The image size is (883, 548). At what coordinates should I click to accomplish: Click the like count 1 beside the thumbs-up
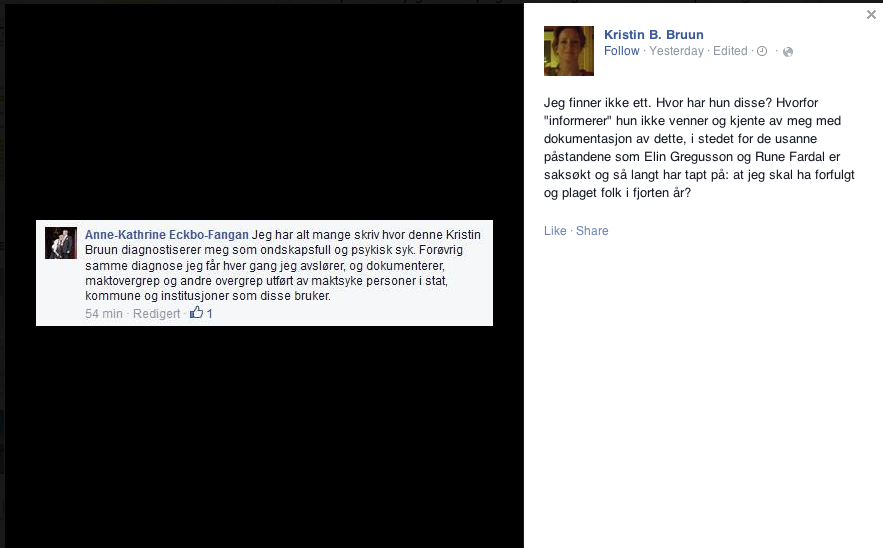coord(209,314)
